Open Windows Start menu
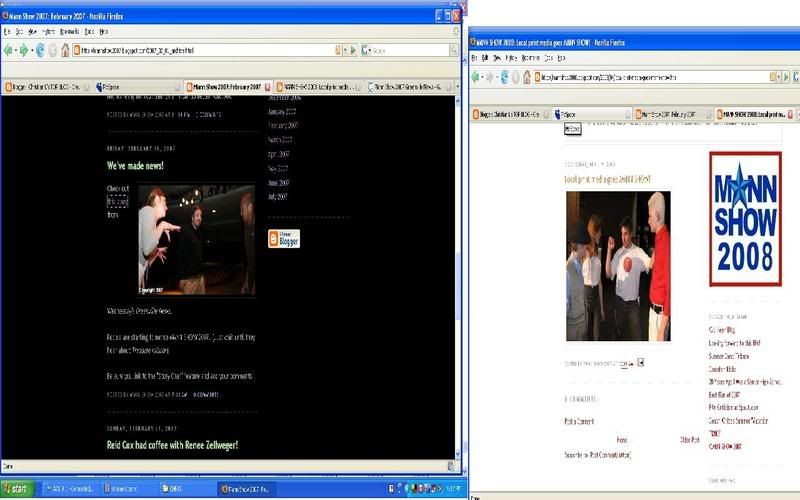Image resolution: width=800 pixels, height=500 pixels. point(17,489)
